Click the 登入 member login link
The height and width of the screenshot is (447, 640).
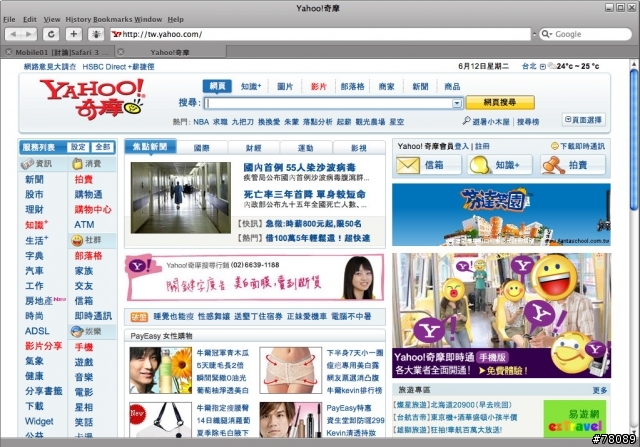462,146
